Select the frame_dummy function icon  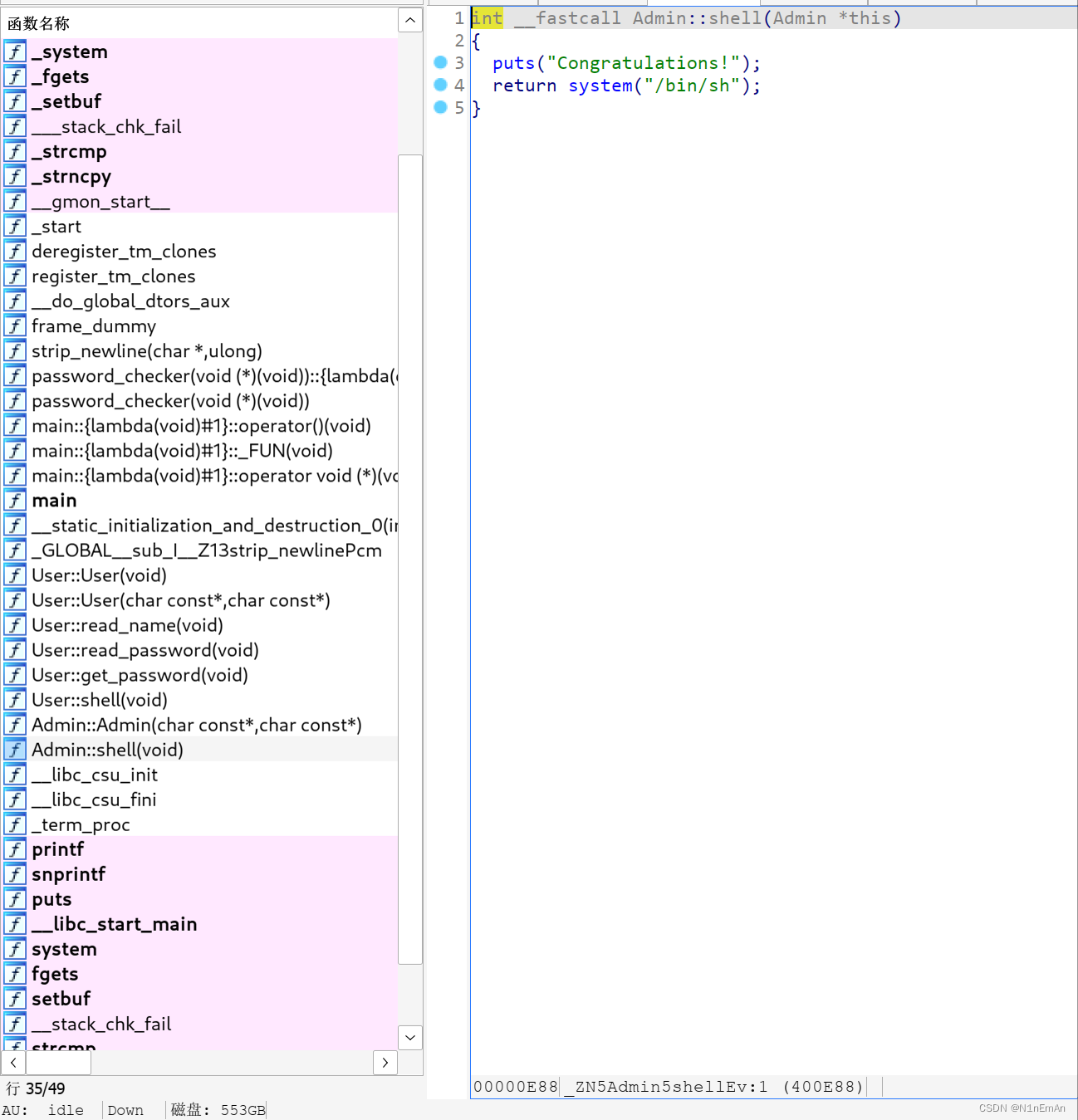click(x=15, y=325)
